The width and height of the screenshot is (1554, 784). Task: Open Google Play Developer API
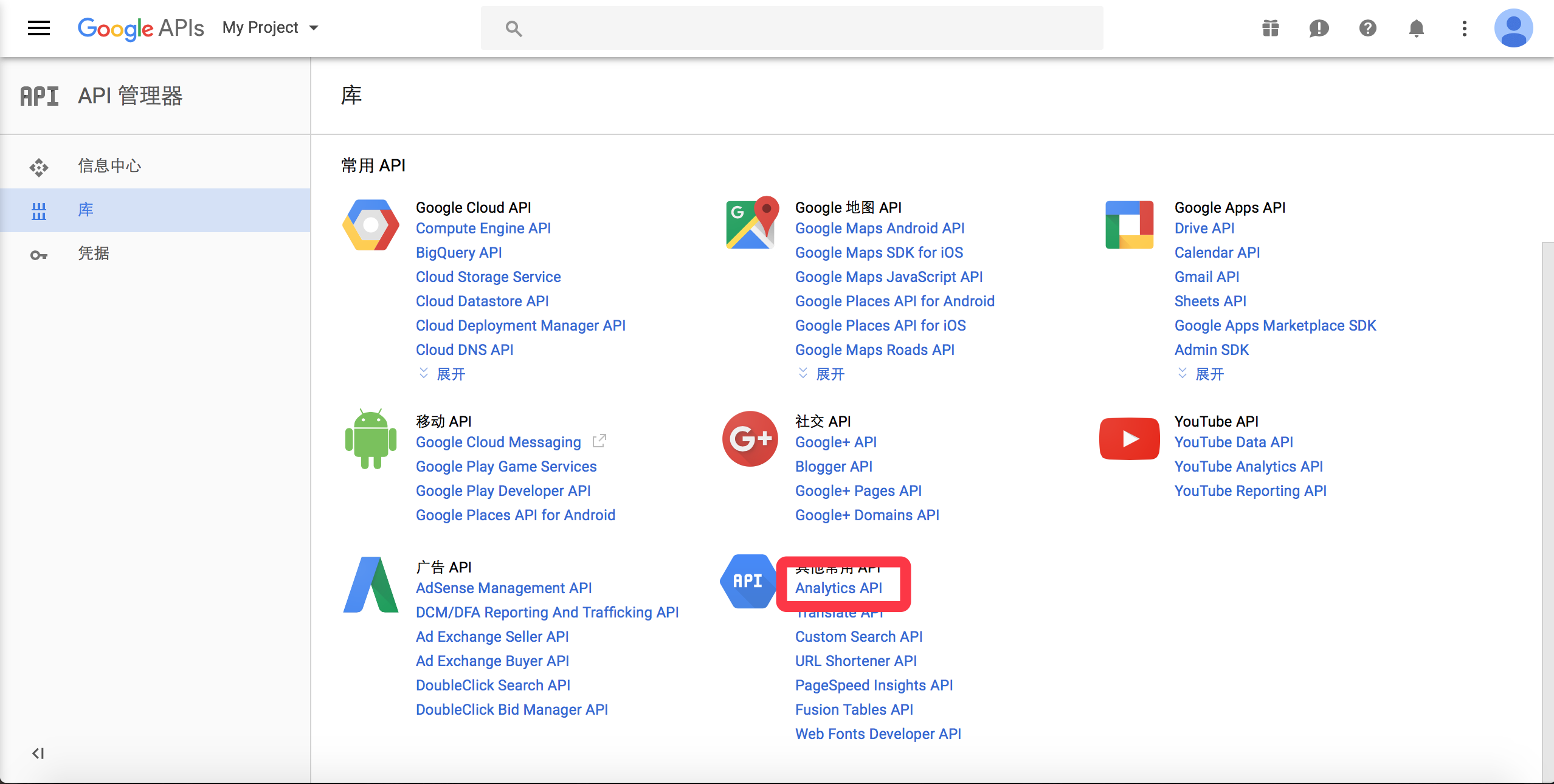[503, 490]
